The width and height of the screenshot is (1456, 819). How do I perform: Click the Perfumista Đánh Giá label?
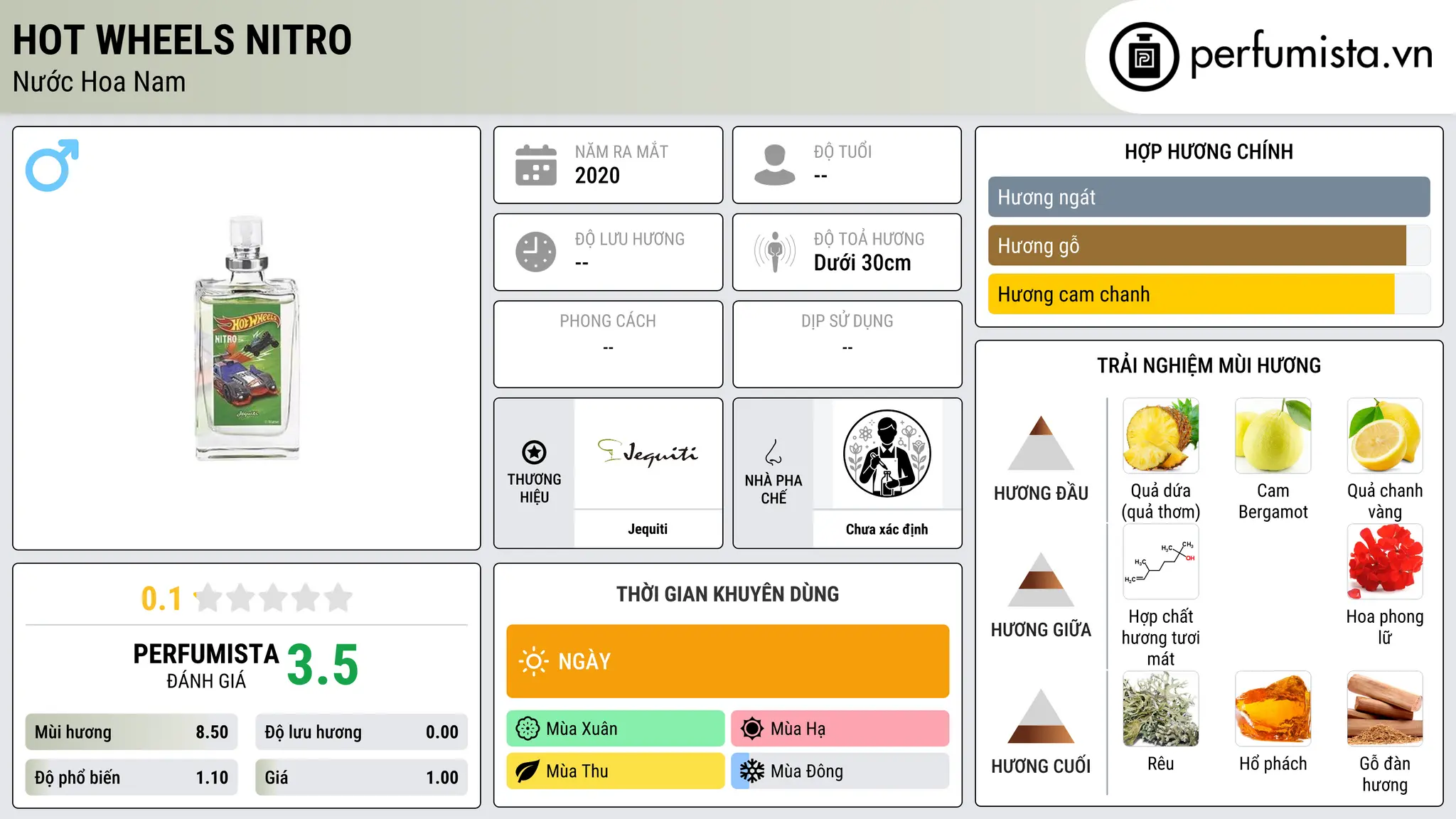tap(206, 665)
